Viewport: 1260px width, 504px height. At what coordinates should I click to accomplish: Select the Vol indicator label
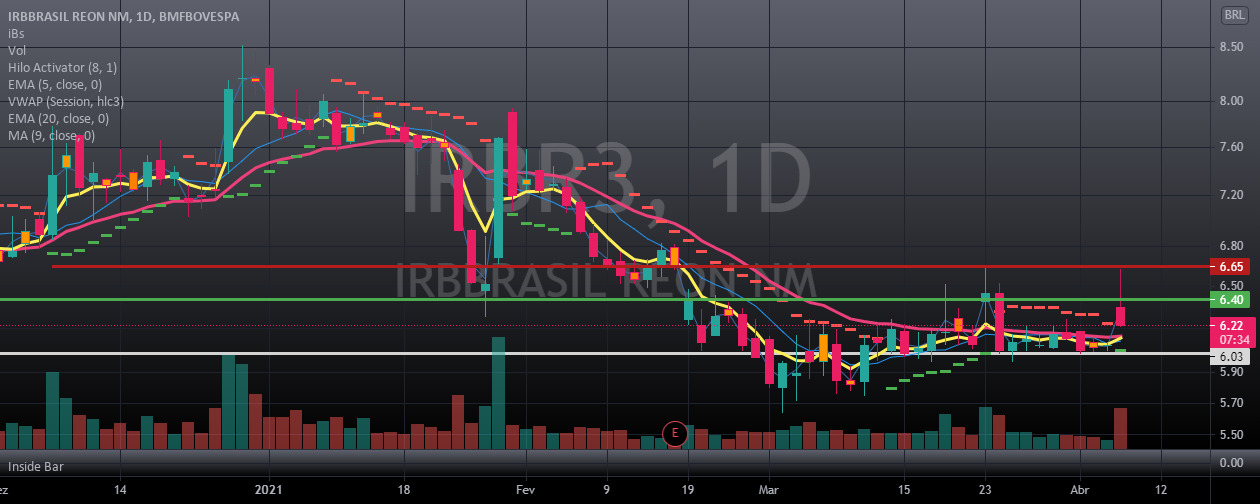coord(16,51)
